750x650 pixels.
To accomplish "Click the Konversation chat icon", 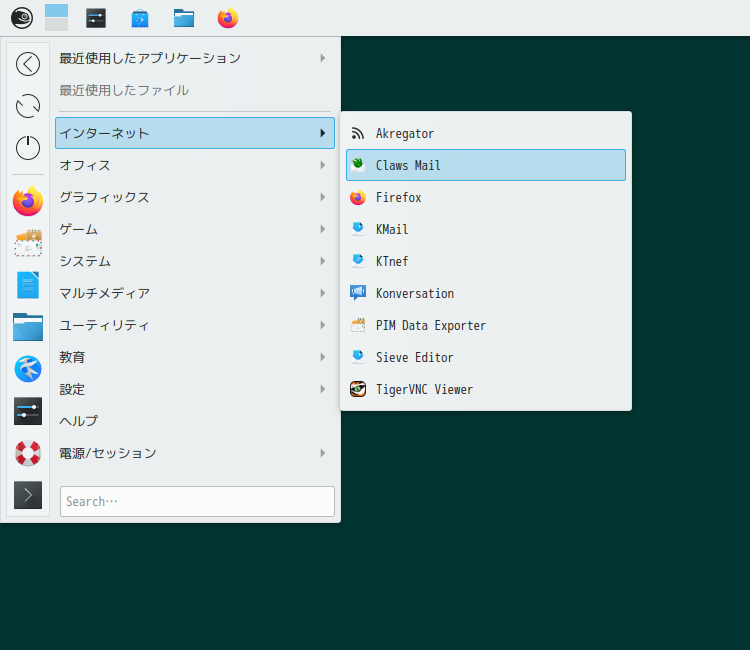I will [x=358, y=293].
